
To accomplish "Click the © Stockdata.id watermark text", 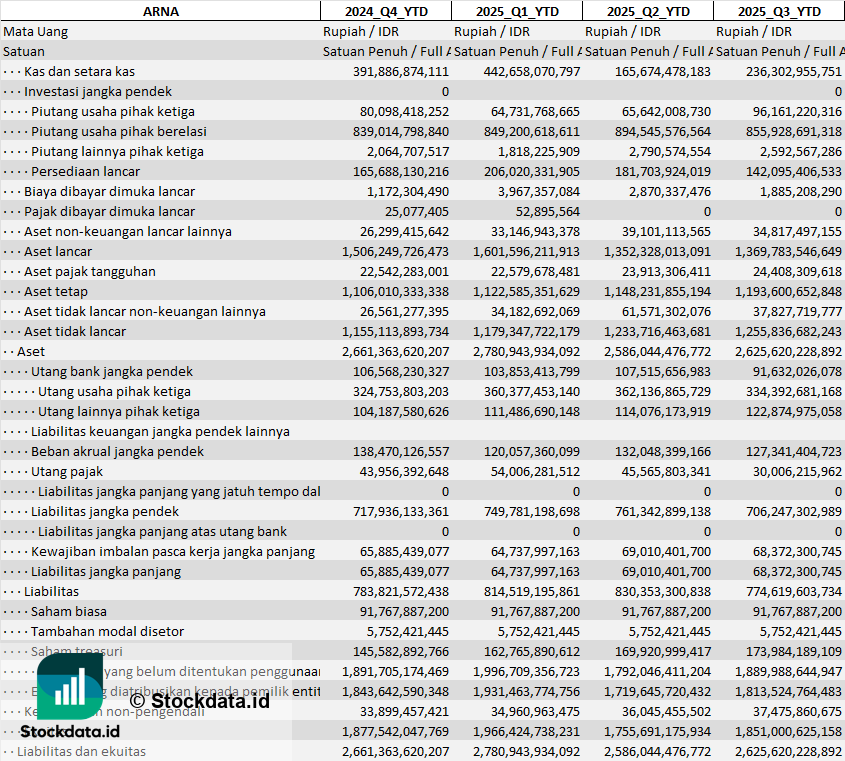I will pyautogui.click(x=200, y=700).
